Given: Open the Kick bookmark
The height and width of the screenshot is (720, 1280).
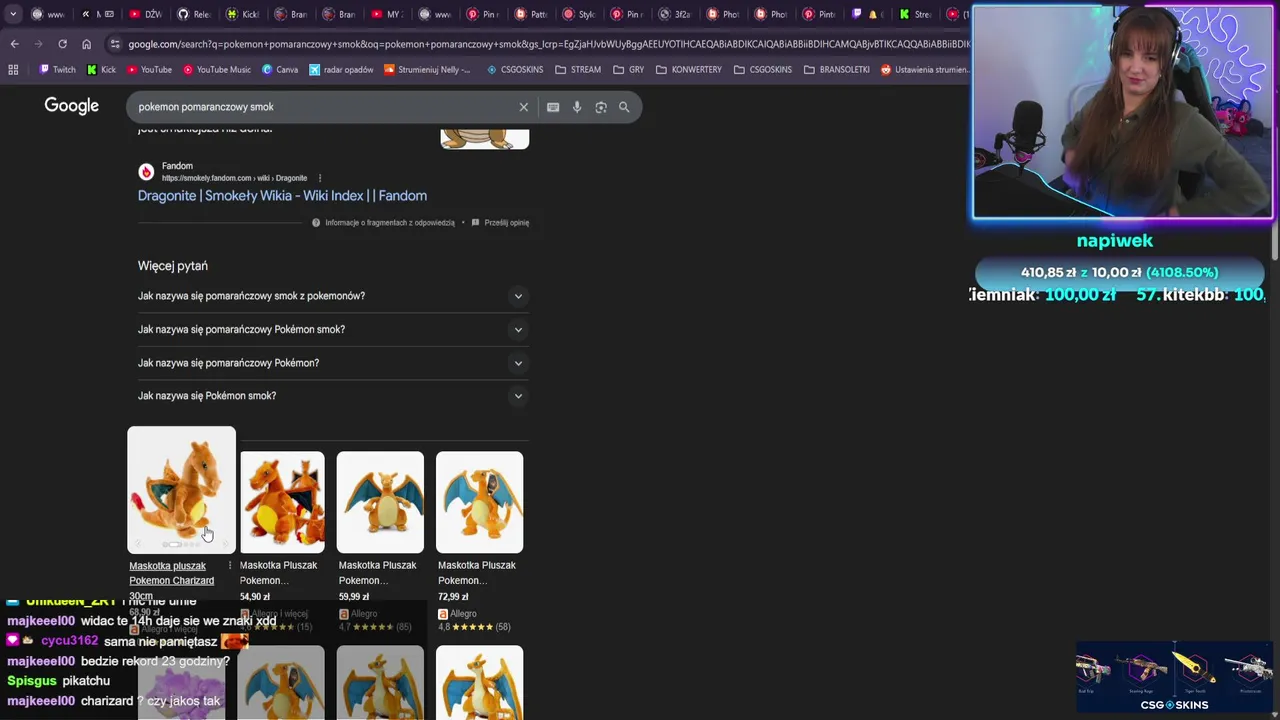Looking at the screenshot, I should pyautogui.click(x=101, y=70).
